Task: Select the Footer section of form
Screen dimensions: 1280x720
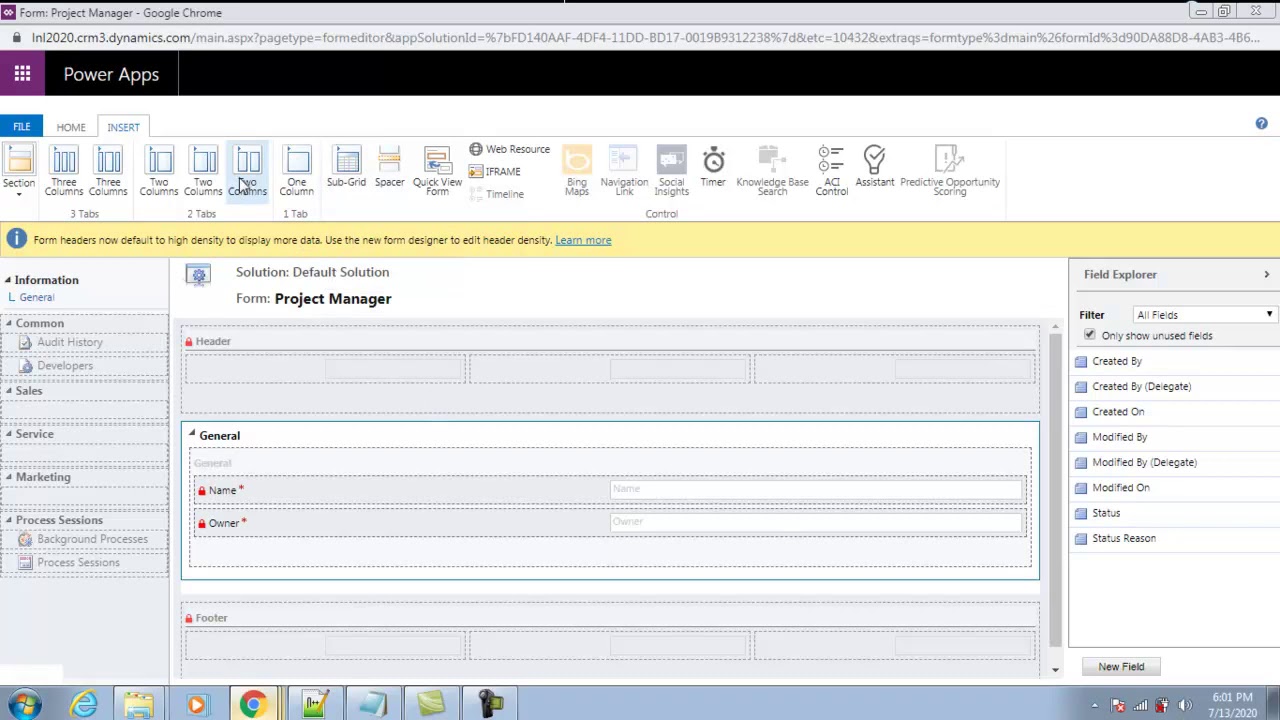Action: (x=610, y=640)
